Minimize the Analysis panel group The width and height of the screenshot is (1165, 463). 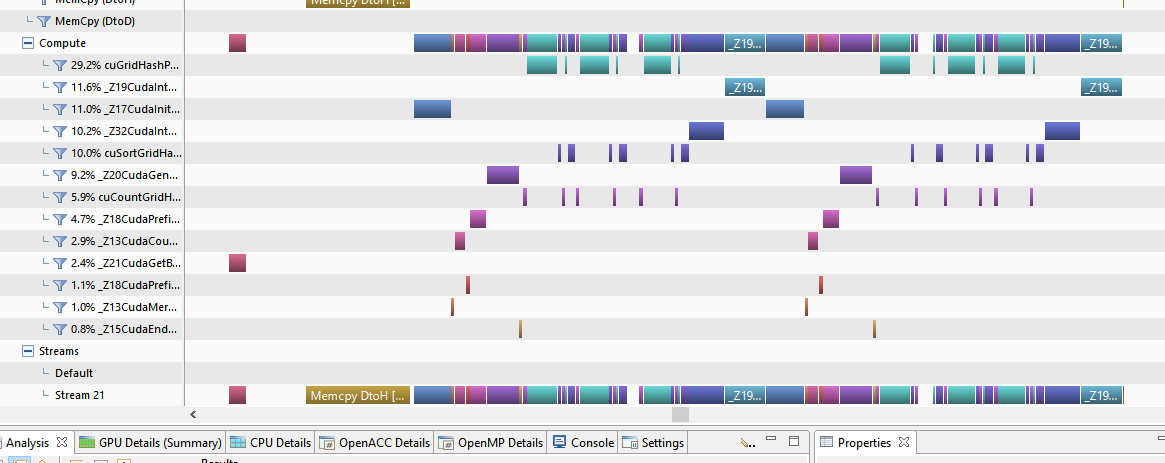coord(773,441)
